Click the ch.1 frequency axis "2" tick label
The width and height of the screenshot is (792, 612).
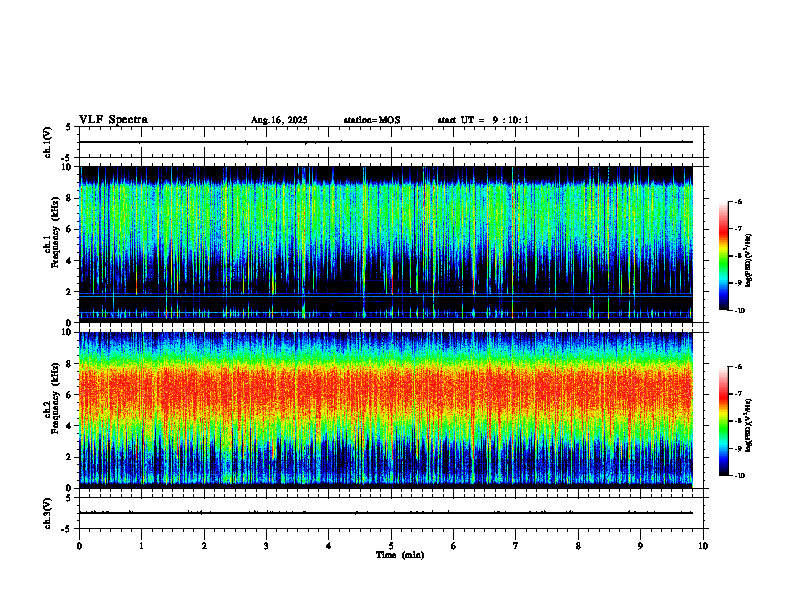pos(70,292)
